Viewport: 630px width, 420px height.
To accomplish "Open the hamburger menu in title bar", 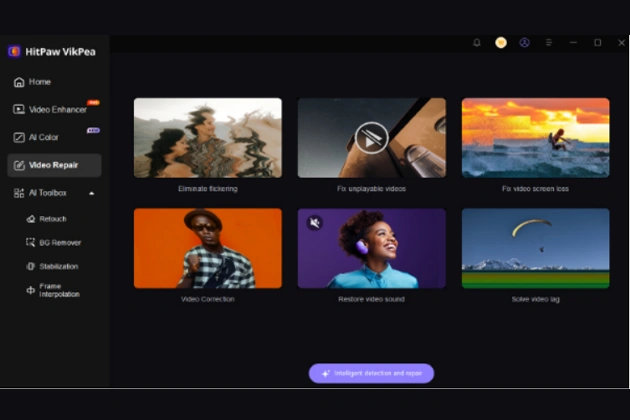I will click(549, 43).
